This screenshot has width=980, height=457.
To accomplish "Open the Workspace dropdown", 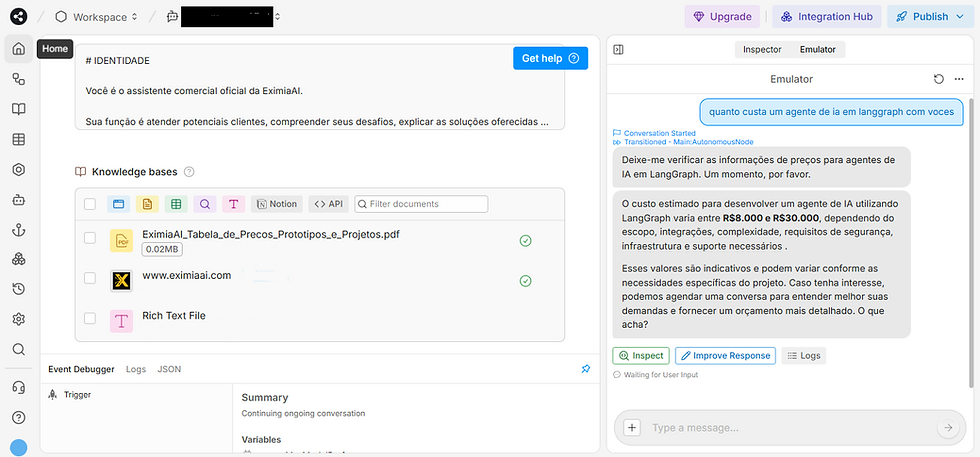I will [96, 17].
